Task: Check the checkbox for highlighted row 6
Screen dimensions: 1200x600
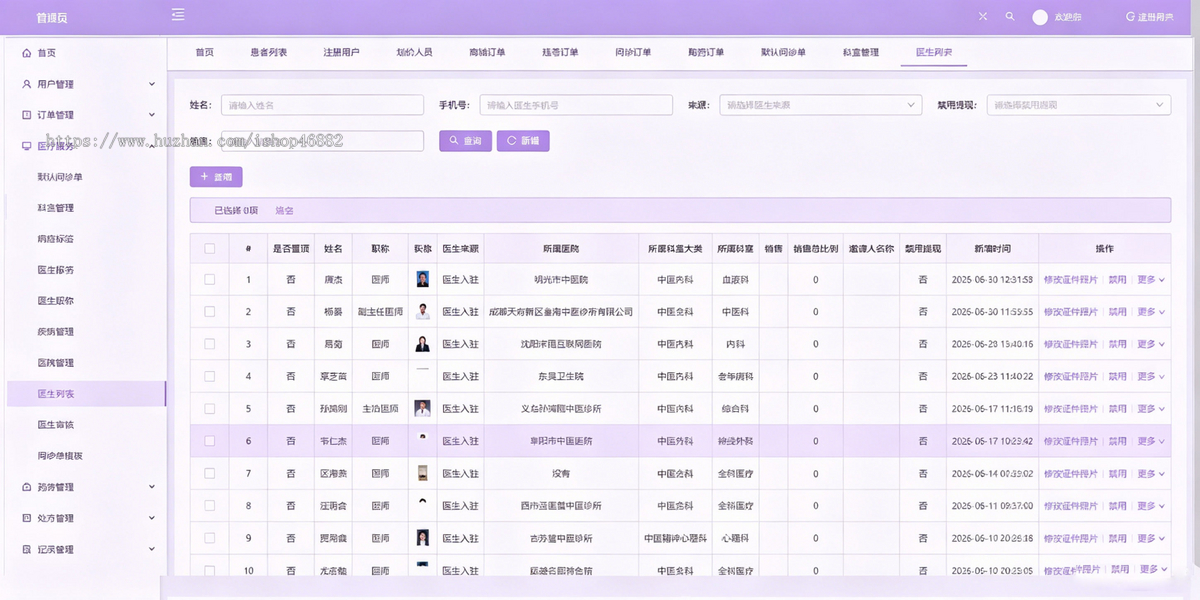Action: (x=209, y=441)
